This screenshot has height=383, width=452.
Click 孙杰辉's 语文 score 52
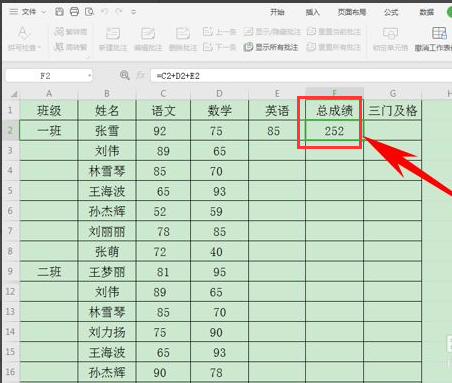click(x=163, y=211)
